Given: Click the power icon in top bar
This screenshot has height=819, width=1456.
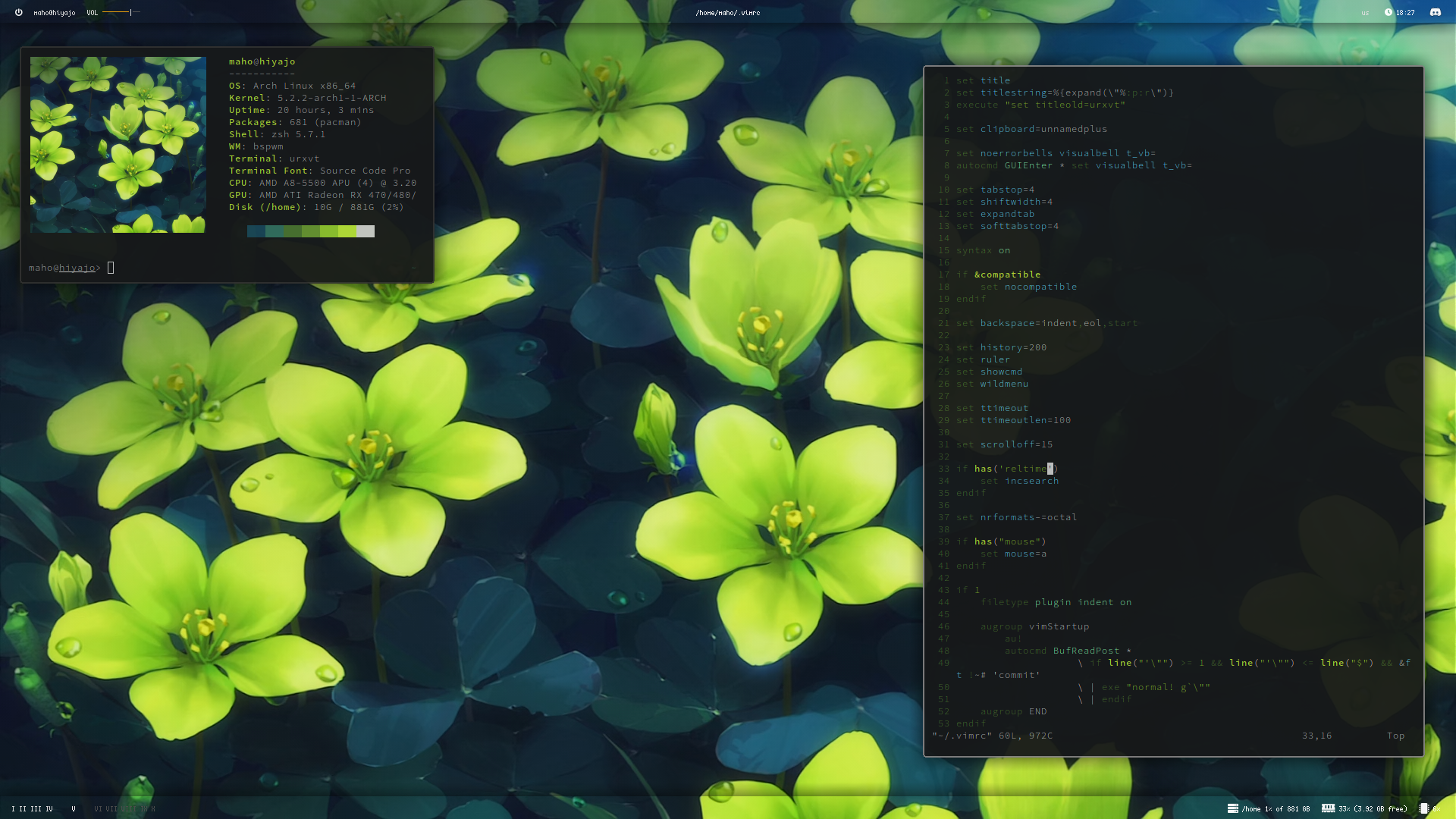Looking at the screenshot, I should [x=18, y=12].
